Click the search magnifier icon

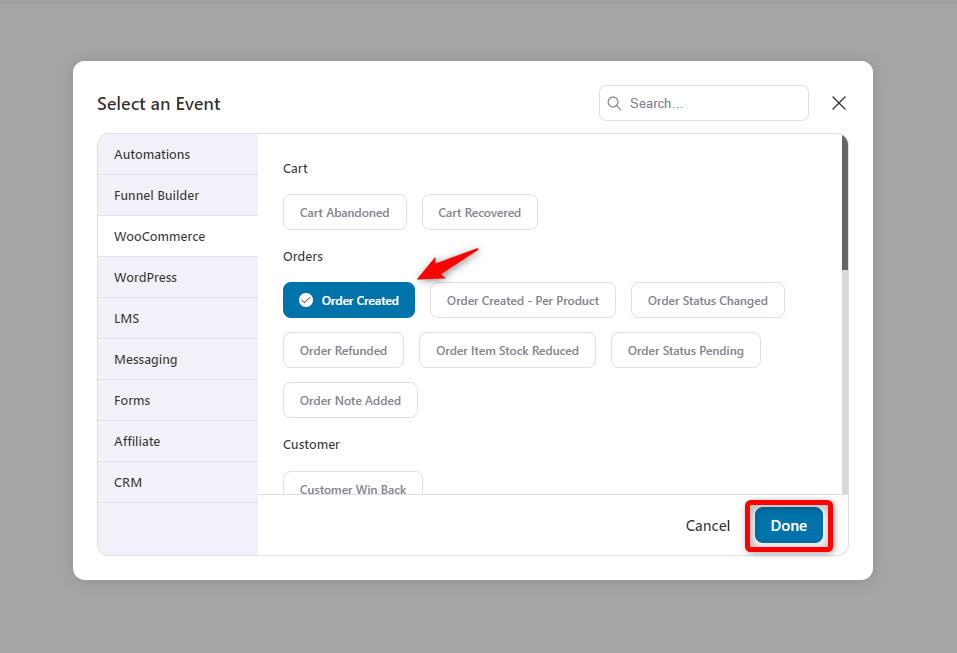[x=614, y=103]
